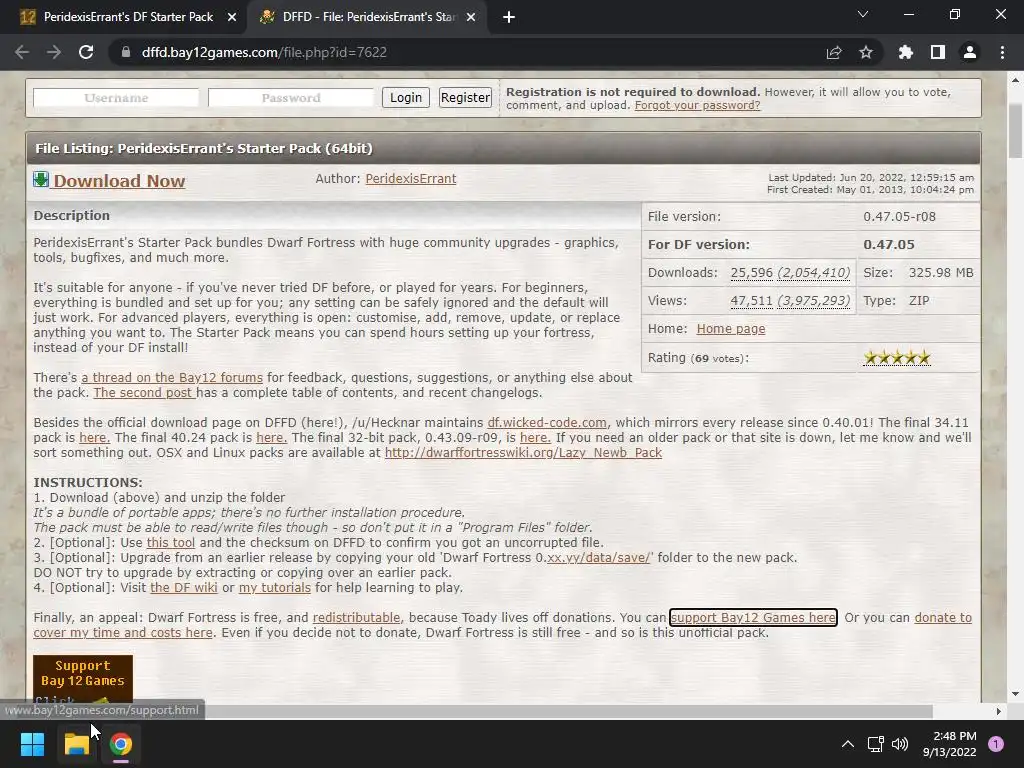Click the vertical scrollbar thumb
Screen dimensions: 1024x768
pyautogui.click(x=1016, y=131)
